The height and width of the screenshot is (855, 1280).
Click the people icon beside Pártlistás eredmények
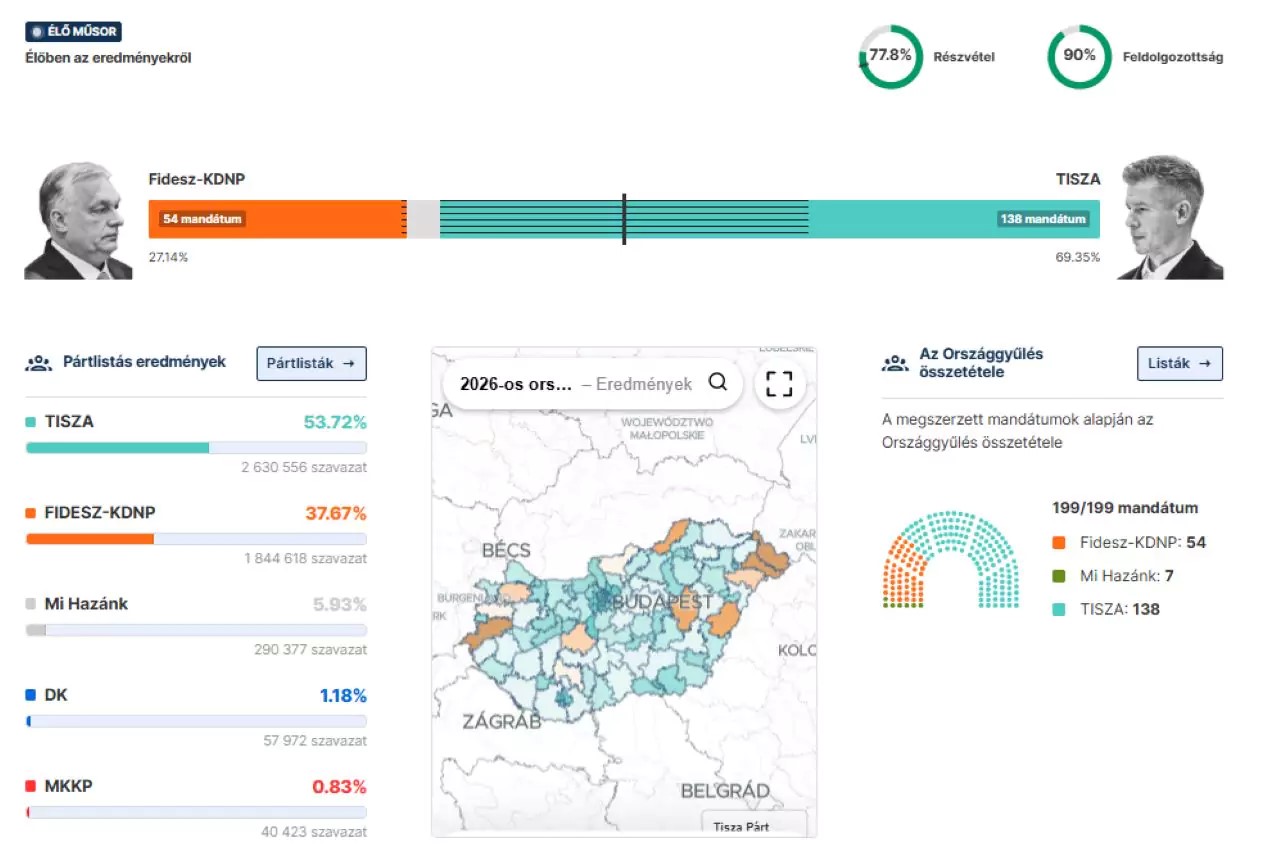[x=38, y=363]
